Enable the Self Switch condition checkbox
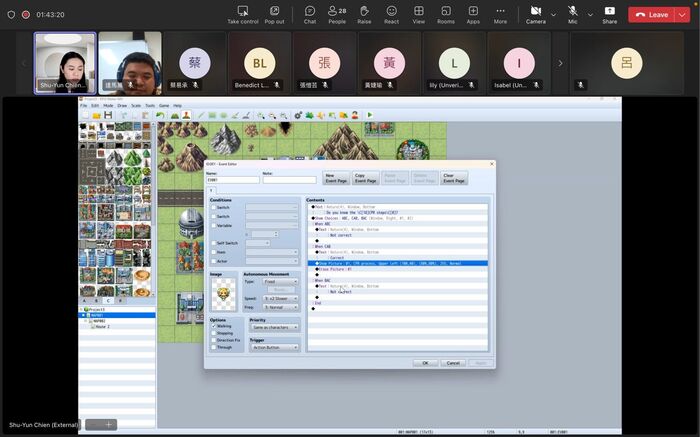 214,243
